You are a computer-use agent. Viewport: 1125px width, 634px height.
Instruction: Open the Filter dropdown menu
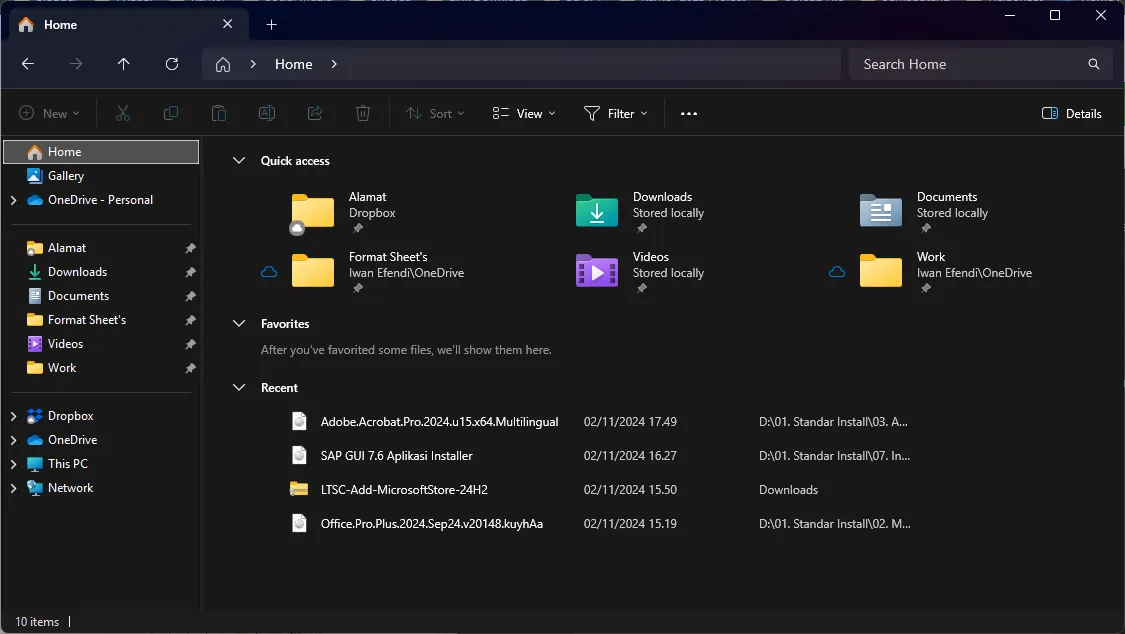pos(615,114)
